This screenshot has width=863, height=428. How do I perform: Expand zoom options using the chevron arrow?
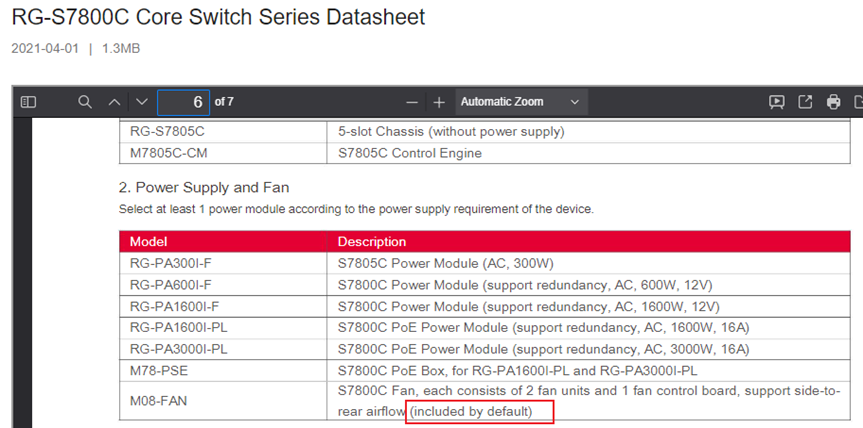[575, 102]
